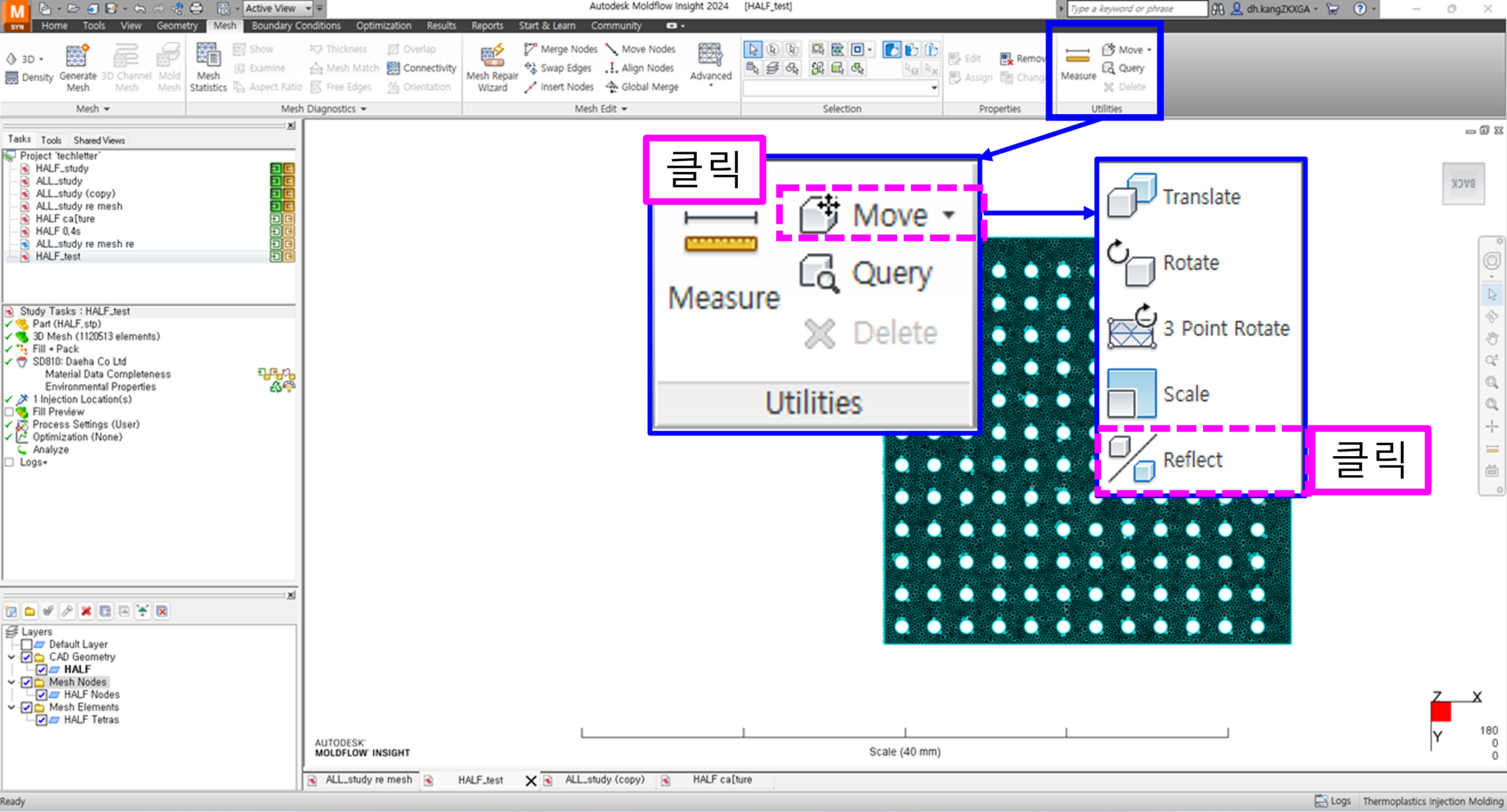Select the HALF ca[ture study in project
Image resolution: width=1507 pixels, height=812 pixels.
[x=65, y=218]
